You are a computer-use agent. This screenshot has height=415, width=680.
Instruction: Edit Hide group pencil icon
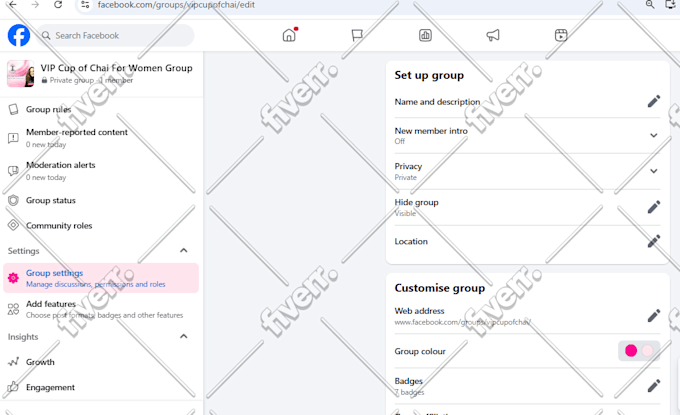654,207
